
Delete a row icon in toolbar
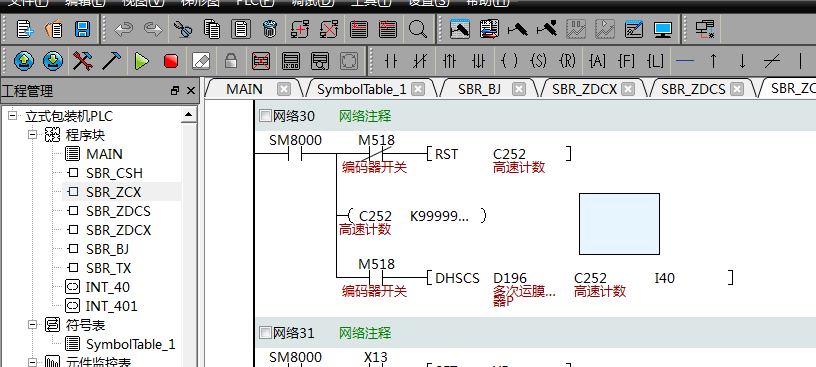click(388, 29)
